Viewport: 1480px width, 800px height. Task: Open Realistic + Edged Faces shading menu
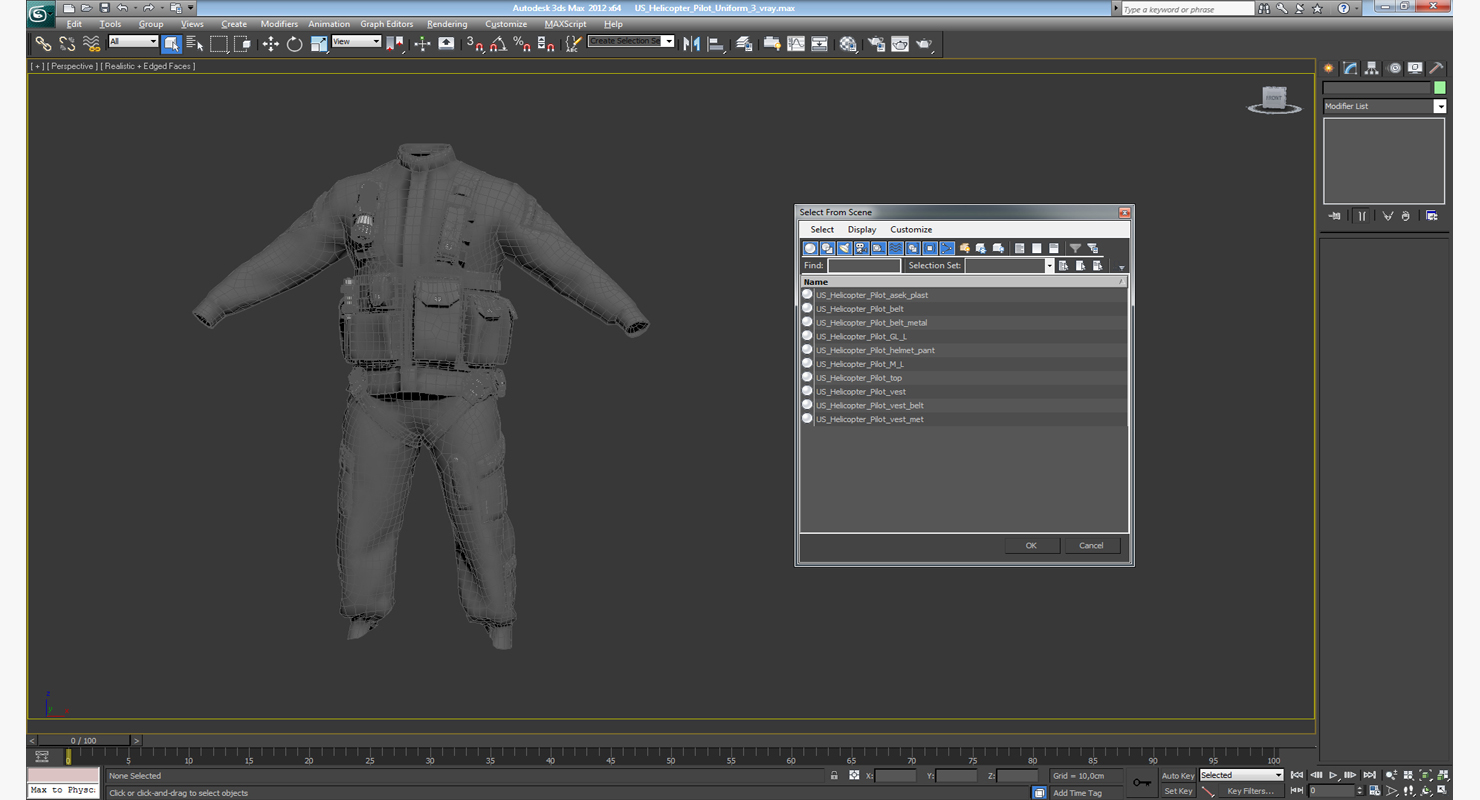point(147,66)
